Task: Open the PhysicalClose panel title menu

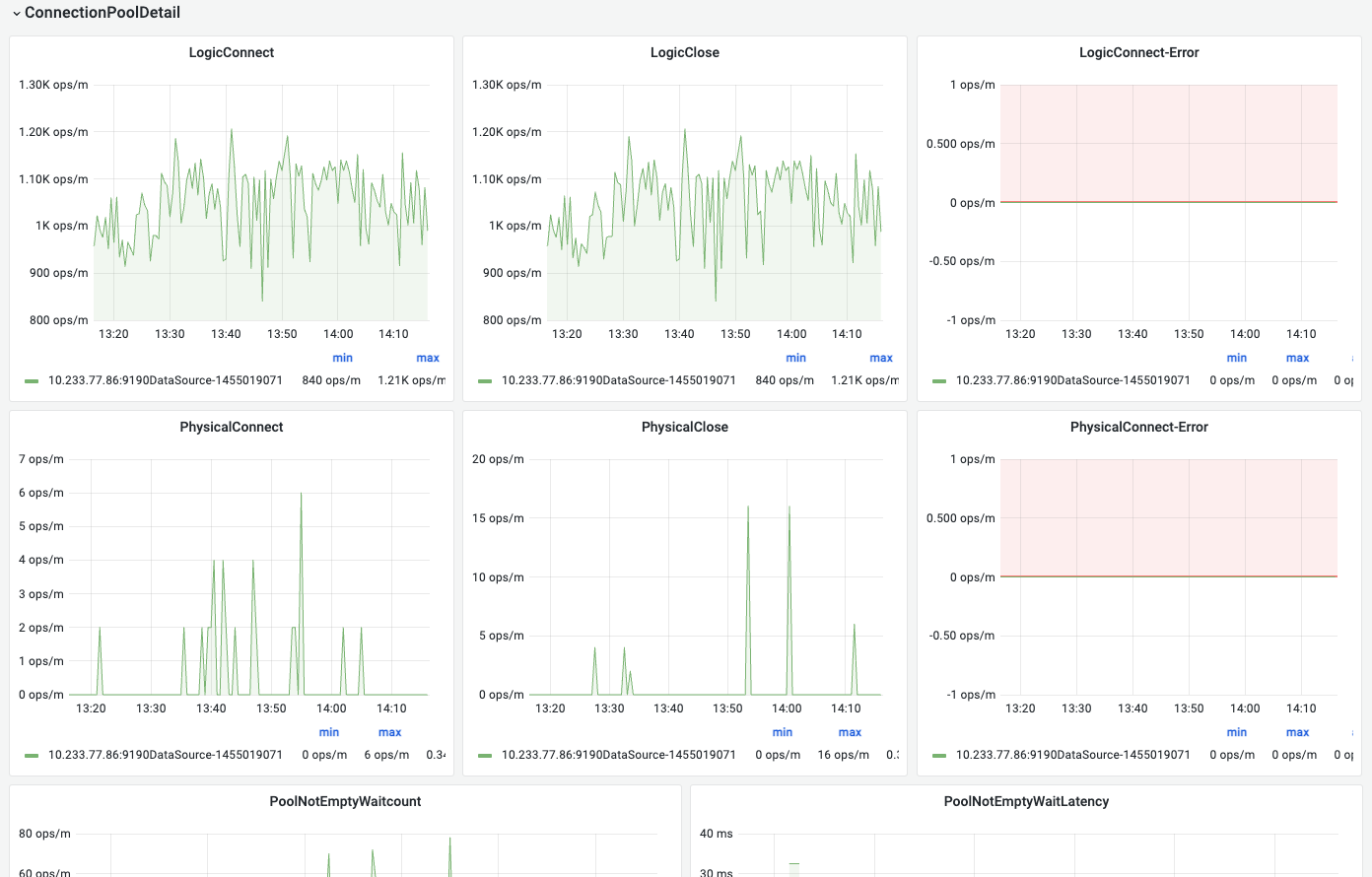Action: click(685, 427)
